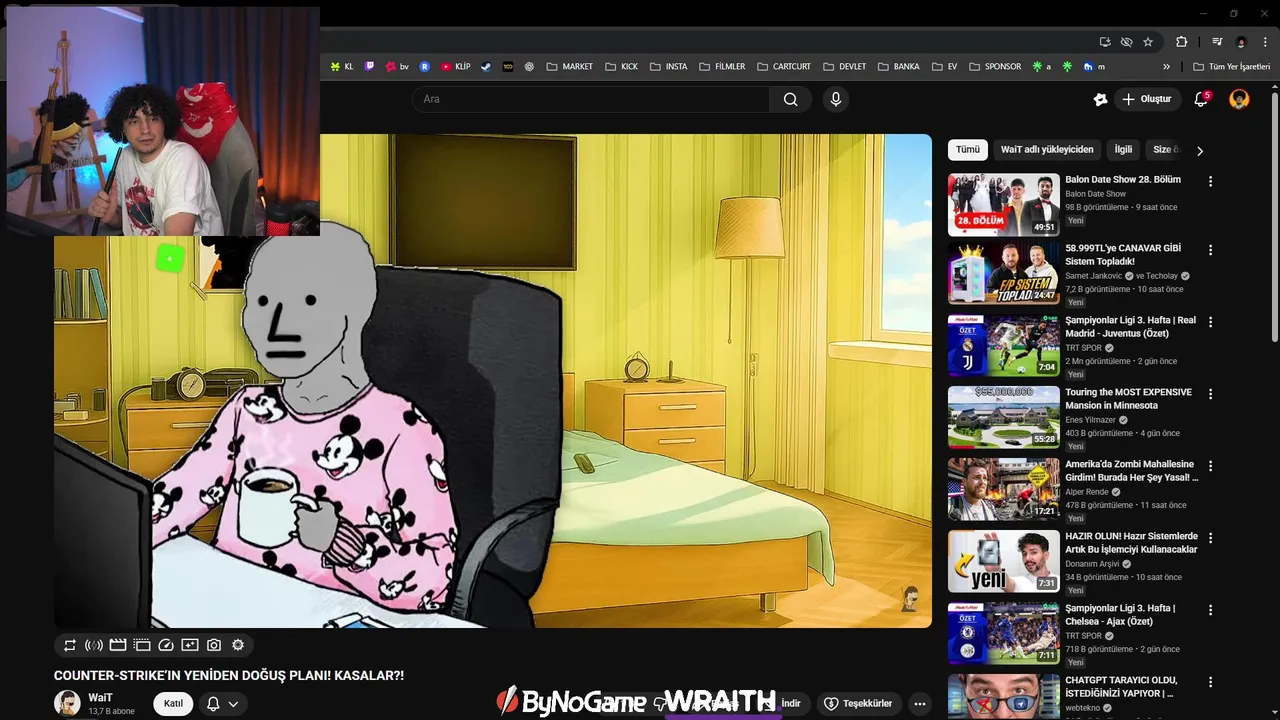The width and height of the screenshot is (1280, 720).
Task: Open the 58.999TL'ye CANAVAR GİBİ Sistem Topladık video title
Action: [1124, 255]
